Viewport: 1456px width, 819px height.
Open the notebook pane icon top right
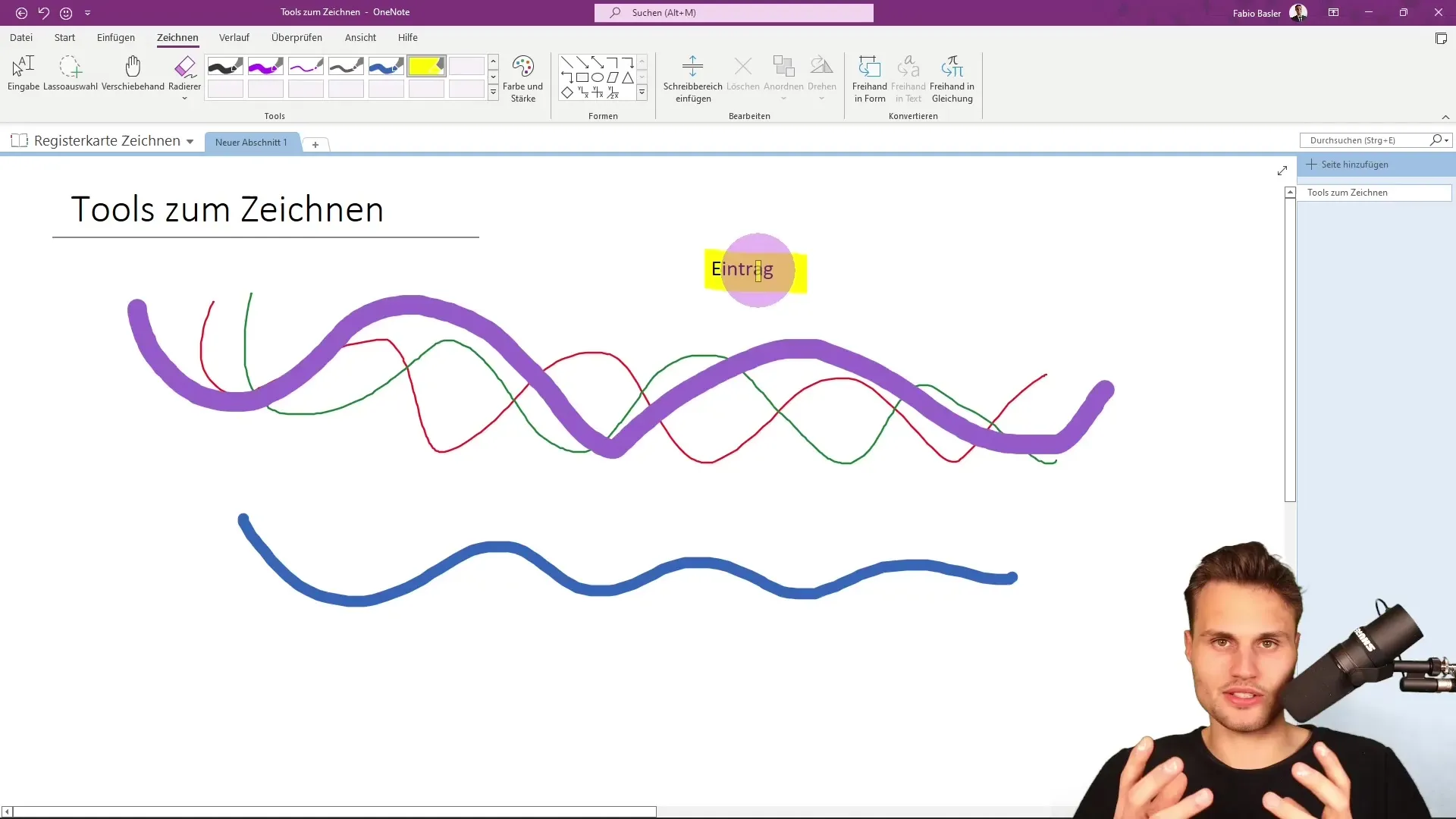(1441, 39)
